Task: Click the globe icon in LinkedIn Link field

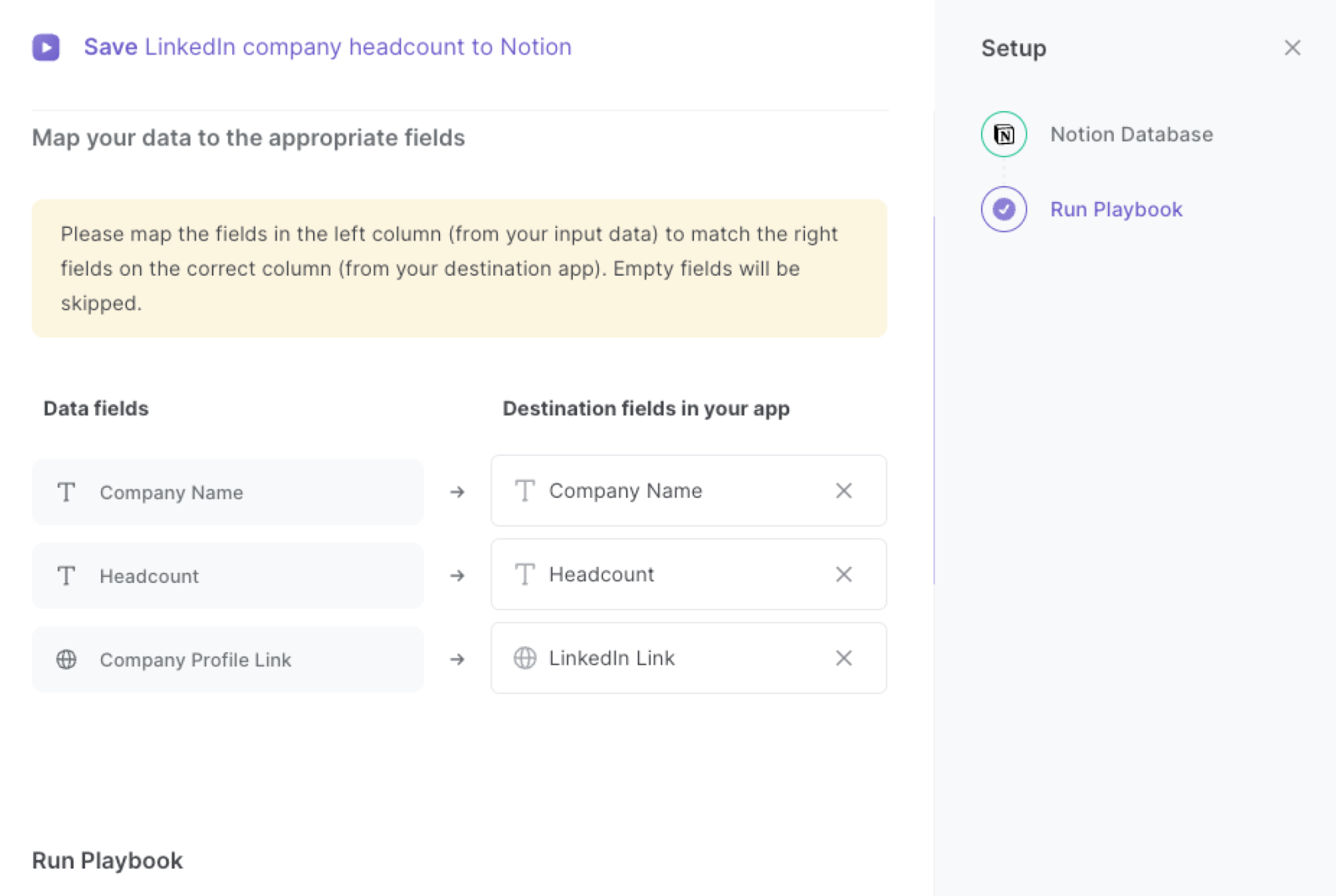Action: [524, 658]
